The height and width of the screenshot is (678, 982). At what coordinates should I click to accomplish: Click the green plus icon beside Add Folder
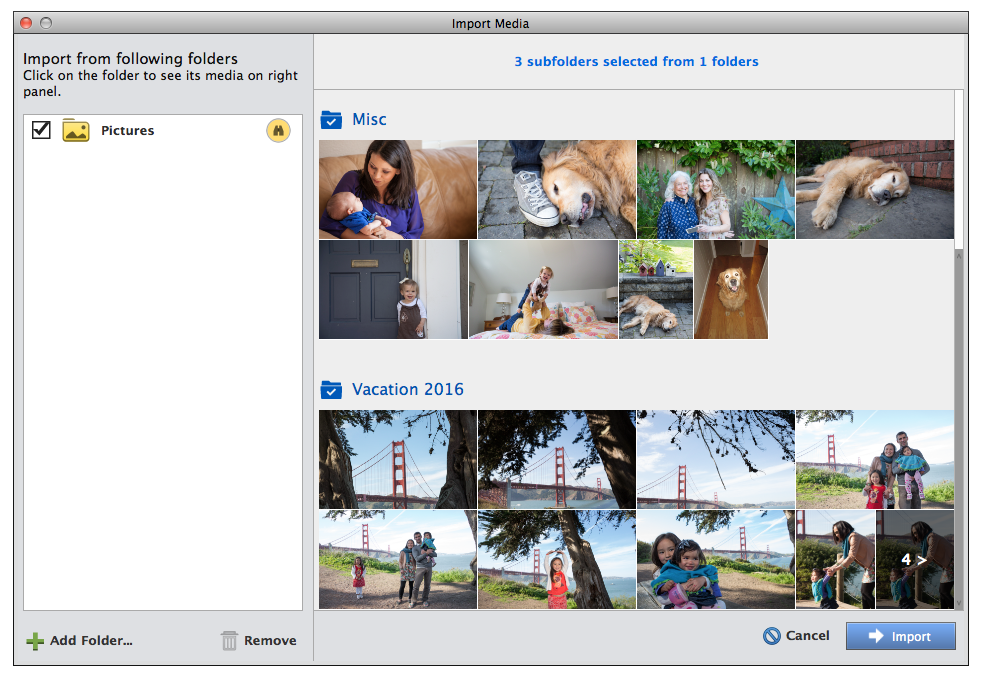click(x=34, y=640)
